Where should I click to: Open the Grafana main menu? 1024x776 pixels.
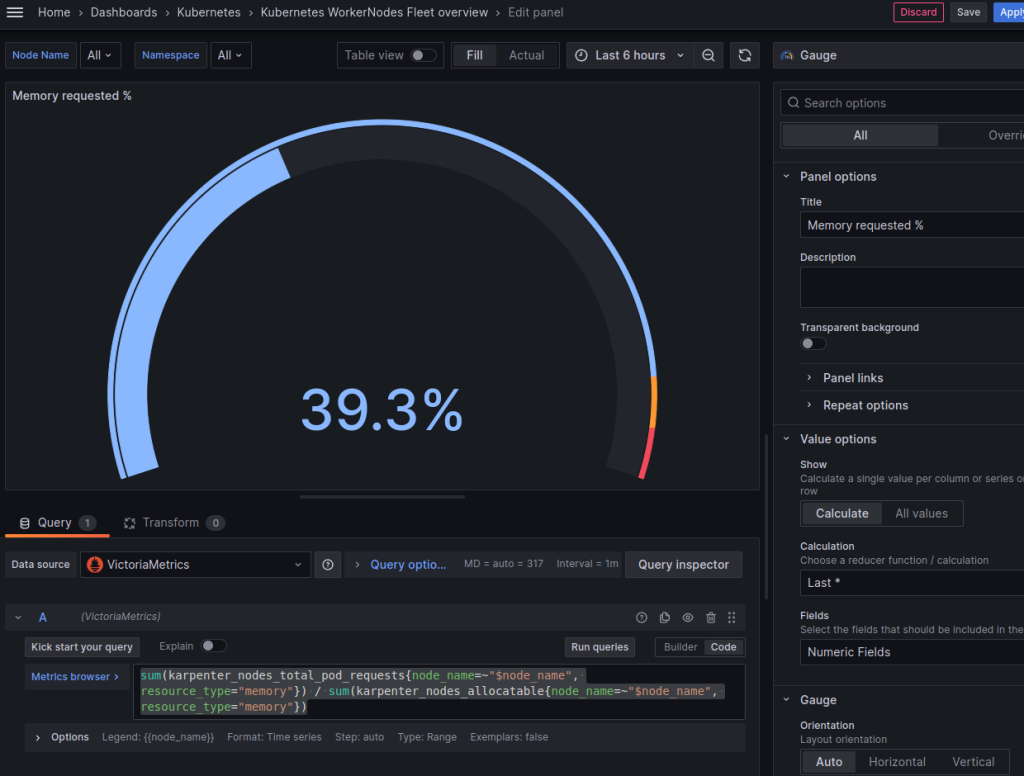pyautogui.click(x=15, y=12)
